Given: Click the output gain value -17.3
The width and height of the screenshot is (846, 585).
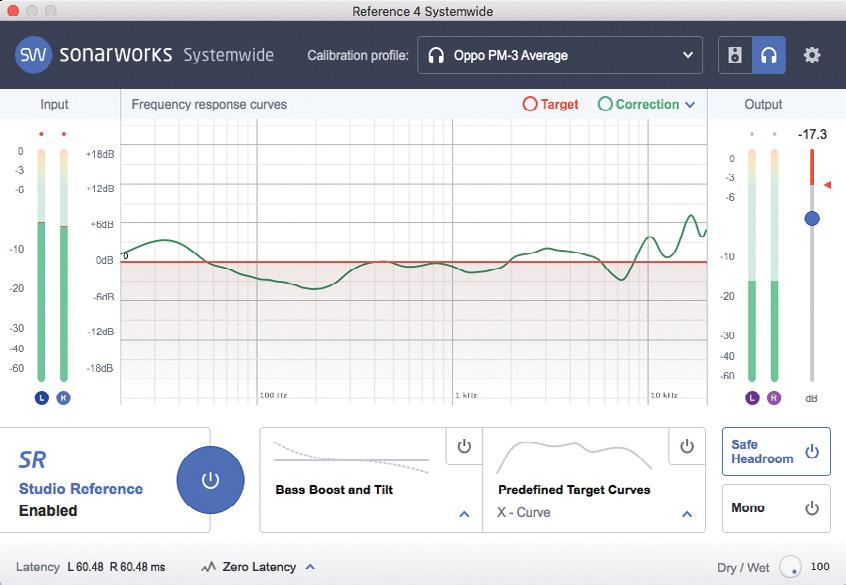Looking at the screenshot, I should pos(812,134).
